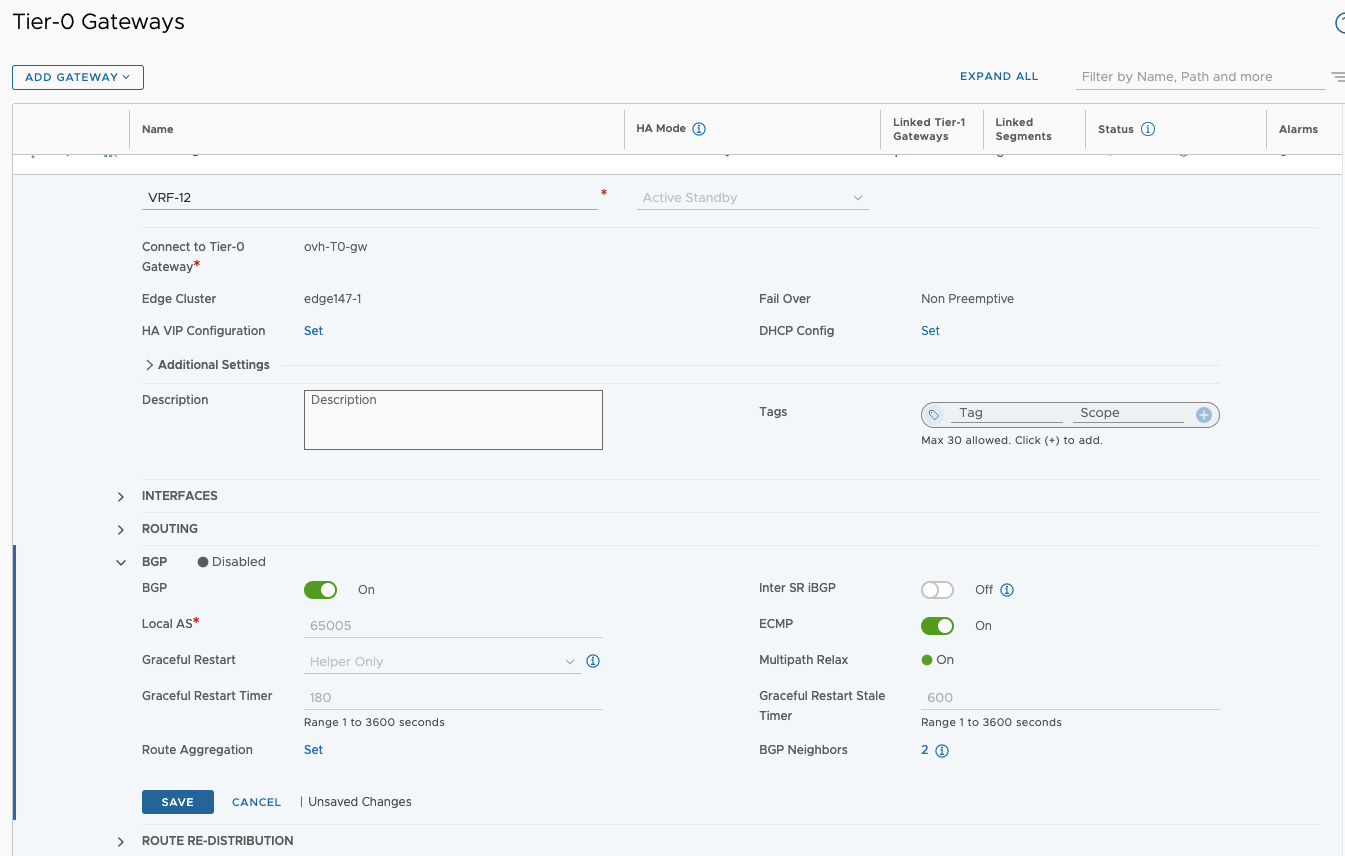Disable the ECMP toggle
The image size is (1345, 856).
point(937,626)
